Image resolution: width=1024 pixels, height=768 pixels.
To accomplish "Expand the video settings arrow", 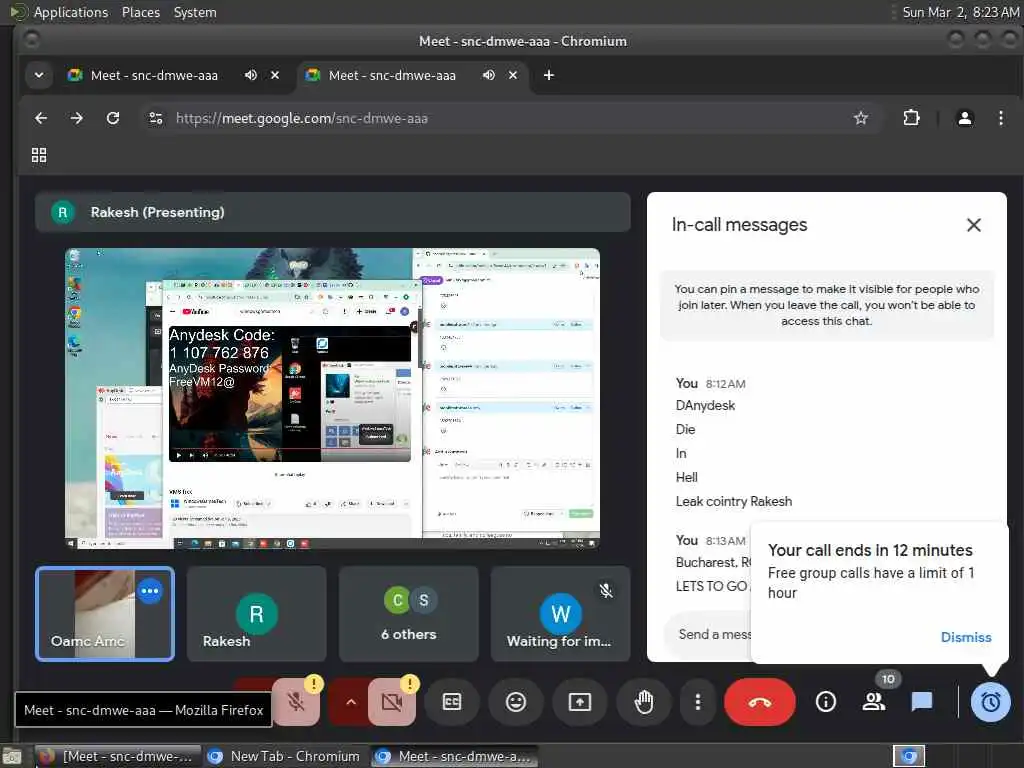I will click(x=351, y=702).
